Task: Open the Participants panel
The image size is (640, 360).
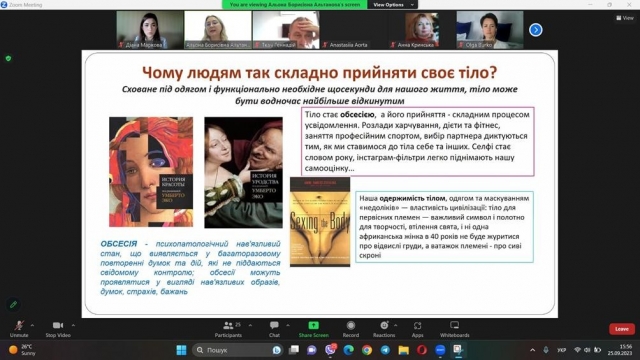Action: 228,329
